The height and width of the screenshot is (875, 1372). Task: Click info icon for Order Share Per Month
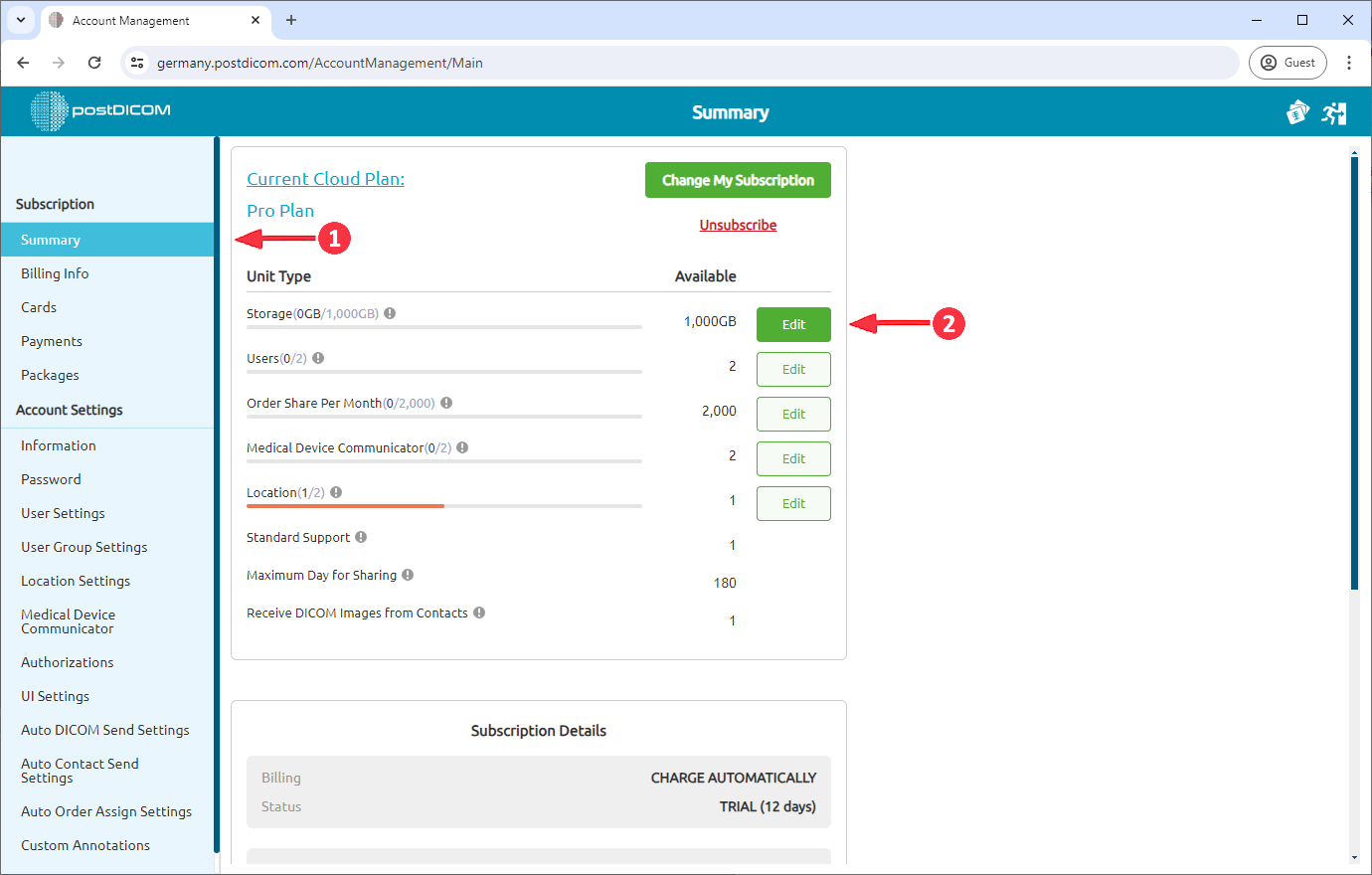click(446, 403)
